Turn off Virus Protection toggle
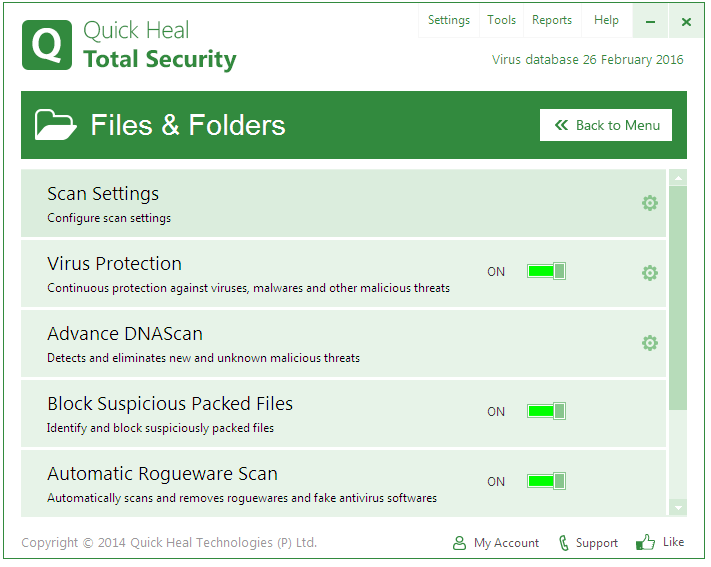711x567 pixels. point(546,271)
